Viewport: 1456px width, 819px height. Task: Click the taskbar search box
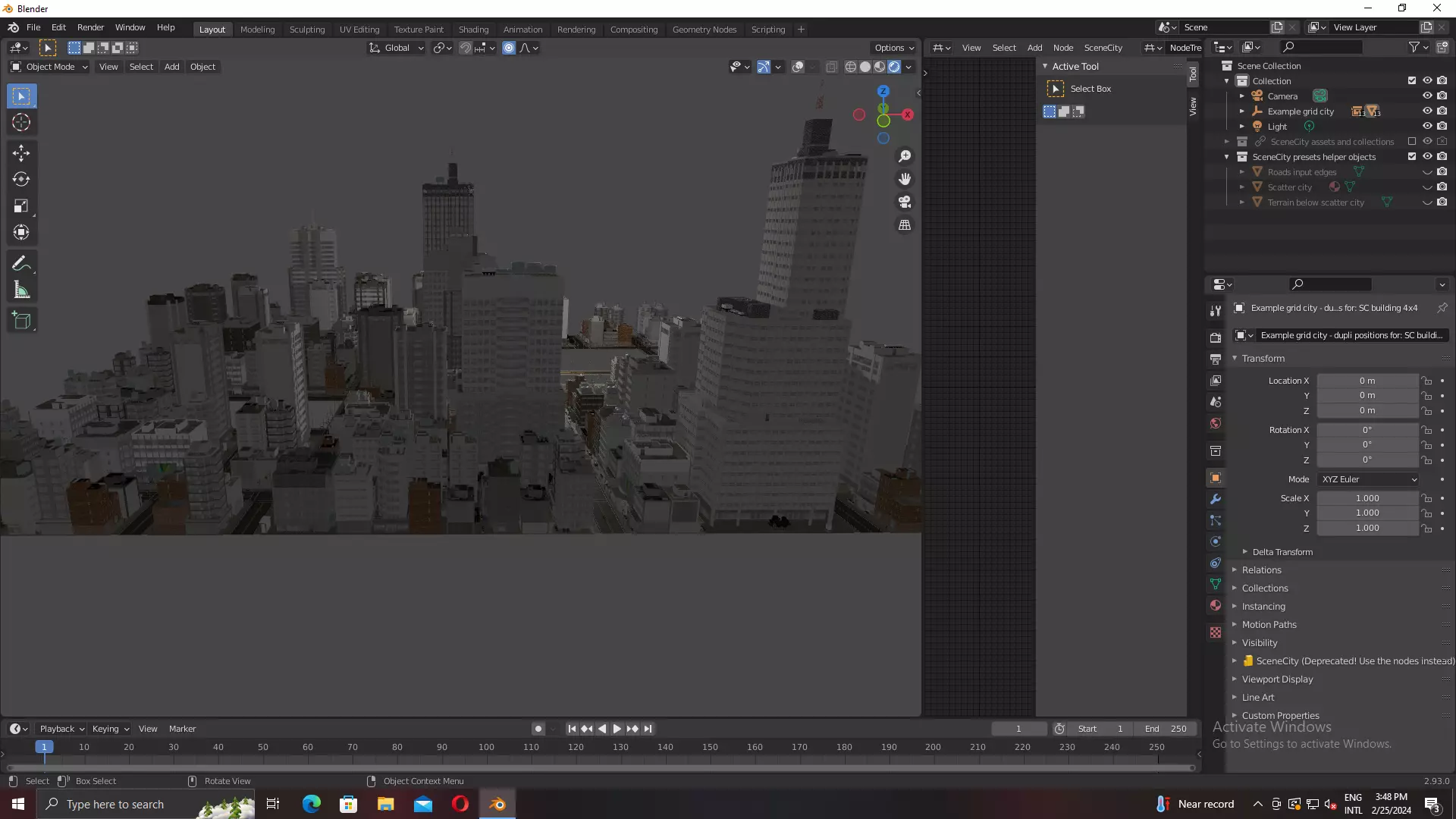click(146, 804)
